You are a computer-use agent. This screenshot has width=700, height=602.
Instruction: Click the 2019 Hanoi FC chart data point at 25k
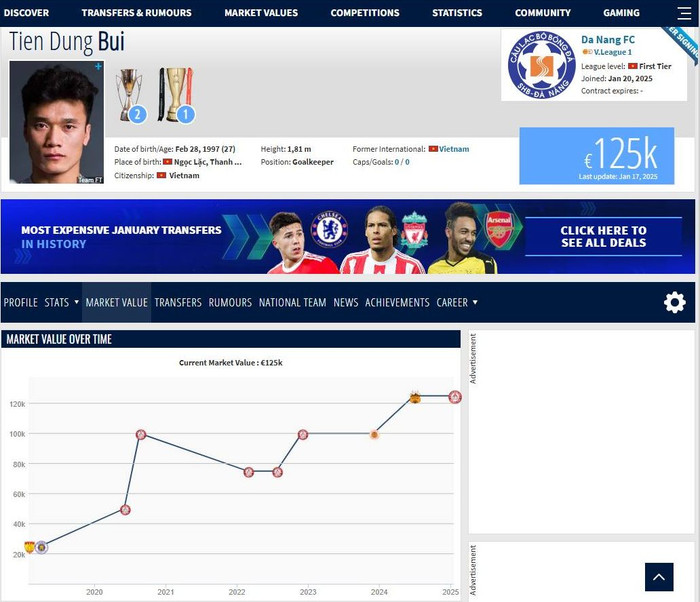point(42,547)
